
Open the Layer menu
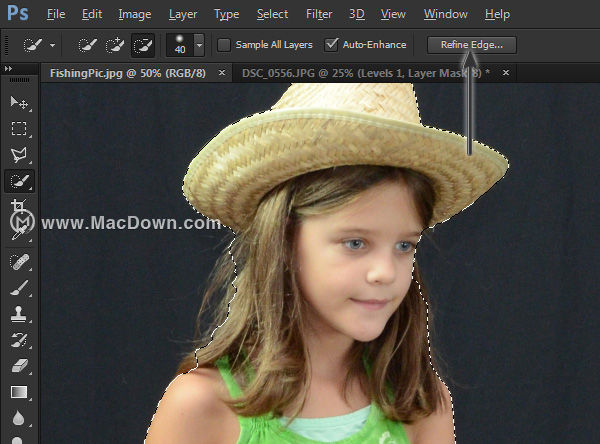pyautogui.click(x=183, y=14)
